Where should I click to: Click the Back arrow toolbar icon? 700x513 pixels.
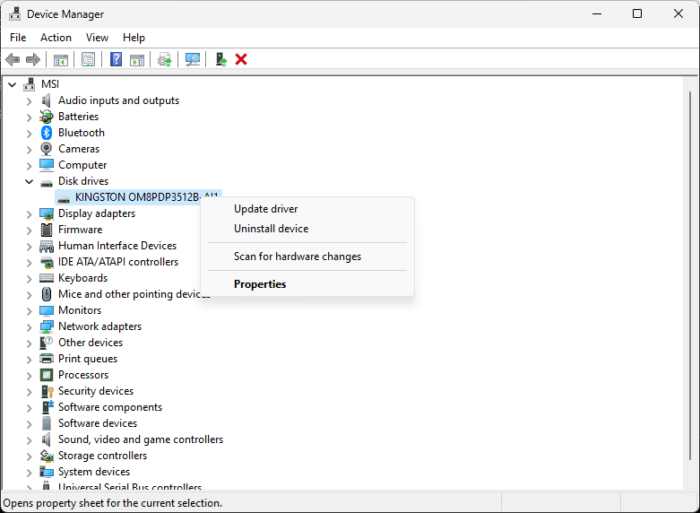tap(13, 59)
